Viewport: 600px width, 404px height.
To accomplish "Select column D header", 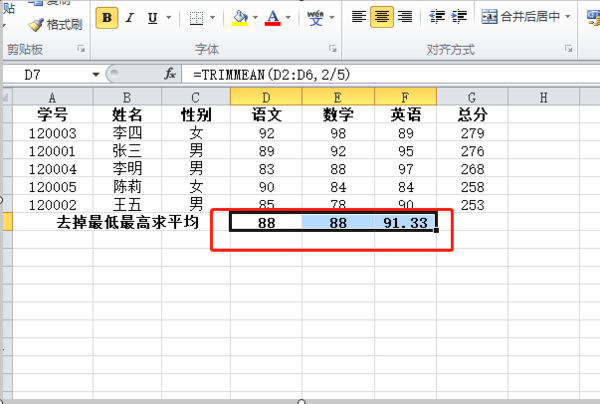I will [265, 96].
